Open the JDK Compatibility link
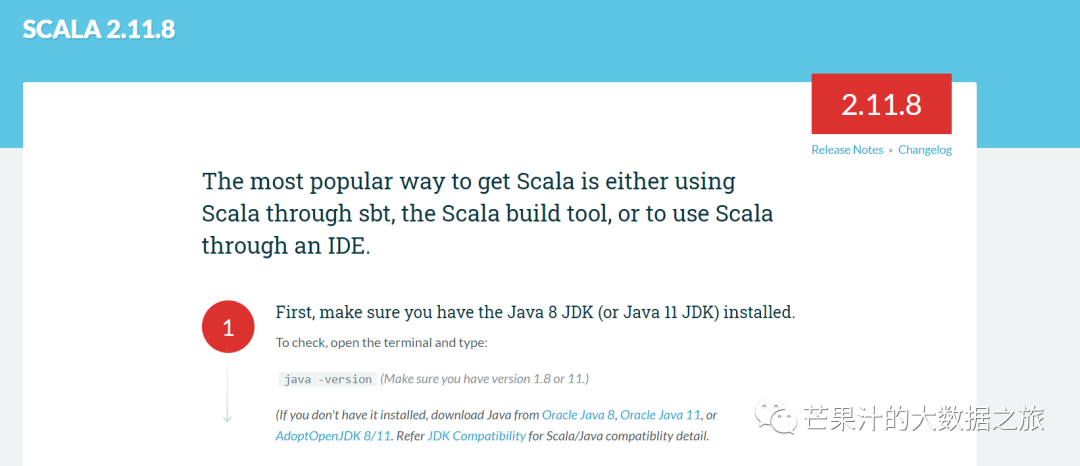 click(476, 436)
